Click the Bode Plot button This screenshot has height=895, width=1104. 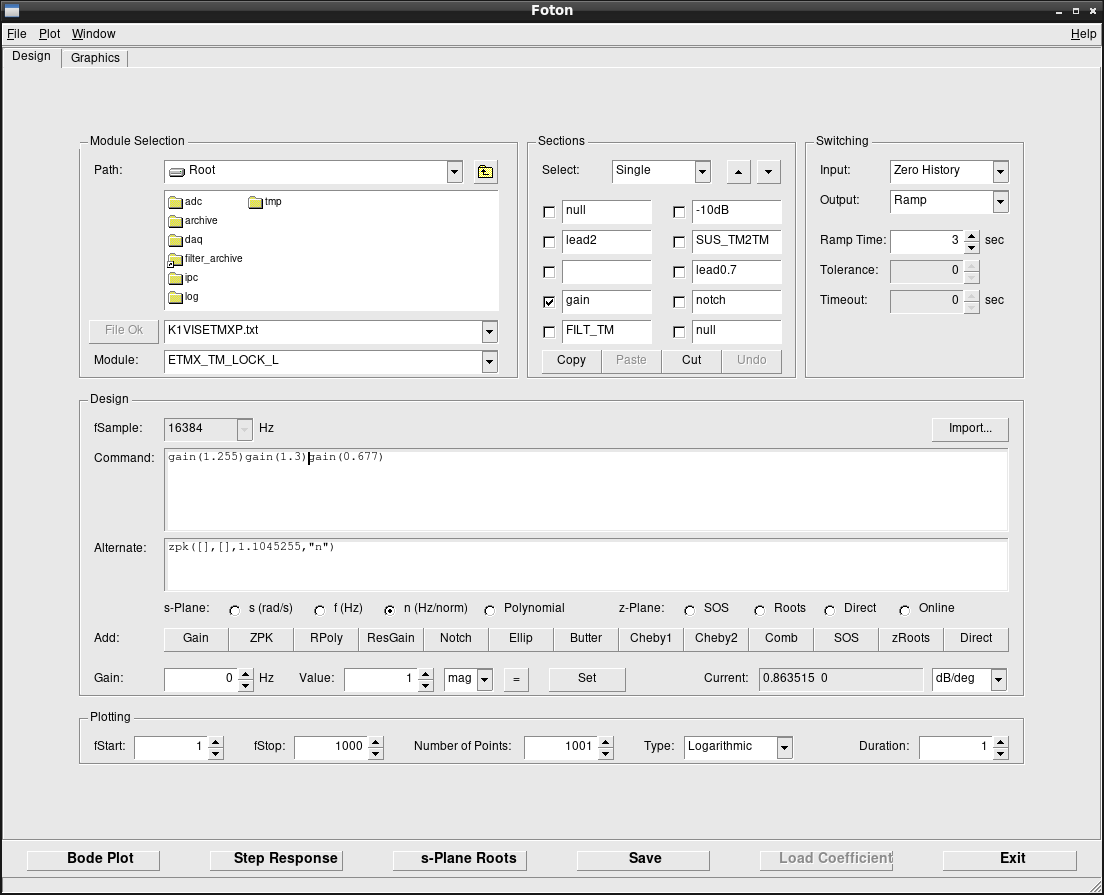click(x=100, y=859)
